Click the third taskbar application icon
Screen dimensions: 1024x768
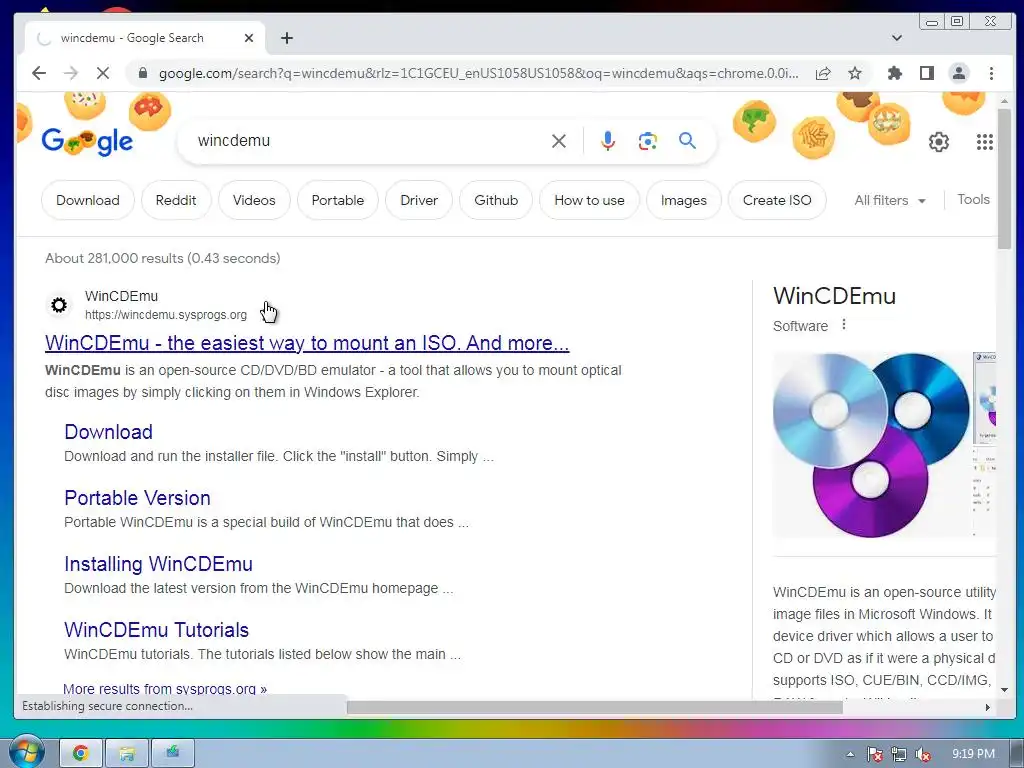[x=172, y=754]
